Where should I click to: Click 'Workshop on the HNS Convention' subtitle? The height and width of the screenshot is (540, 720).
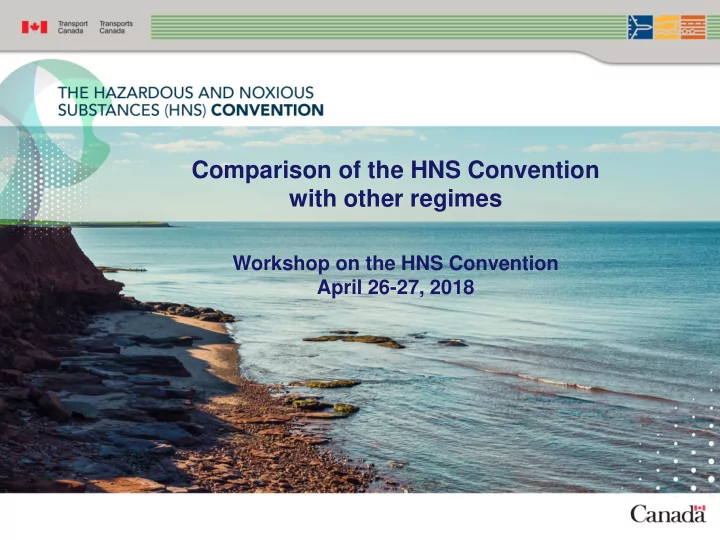395,263
